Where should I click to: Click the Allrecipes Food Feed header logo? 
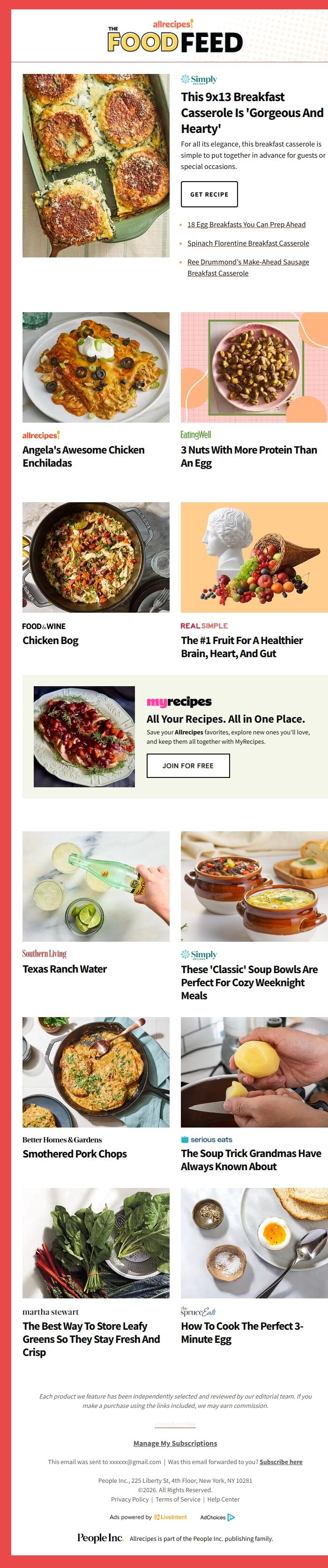pos(175,37)
